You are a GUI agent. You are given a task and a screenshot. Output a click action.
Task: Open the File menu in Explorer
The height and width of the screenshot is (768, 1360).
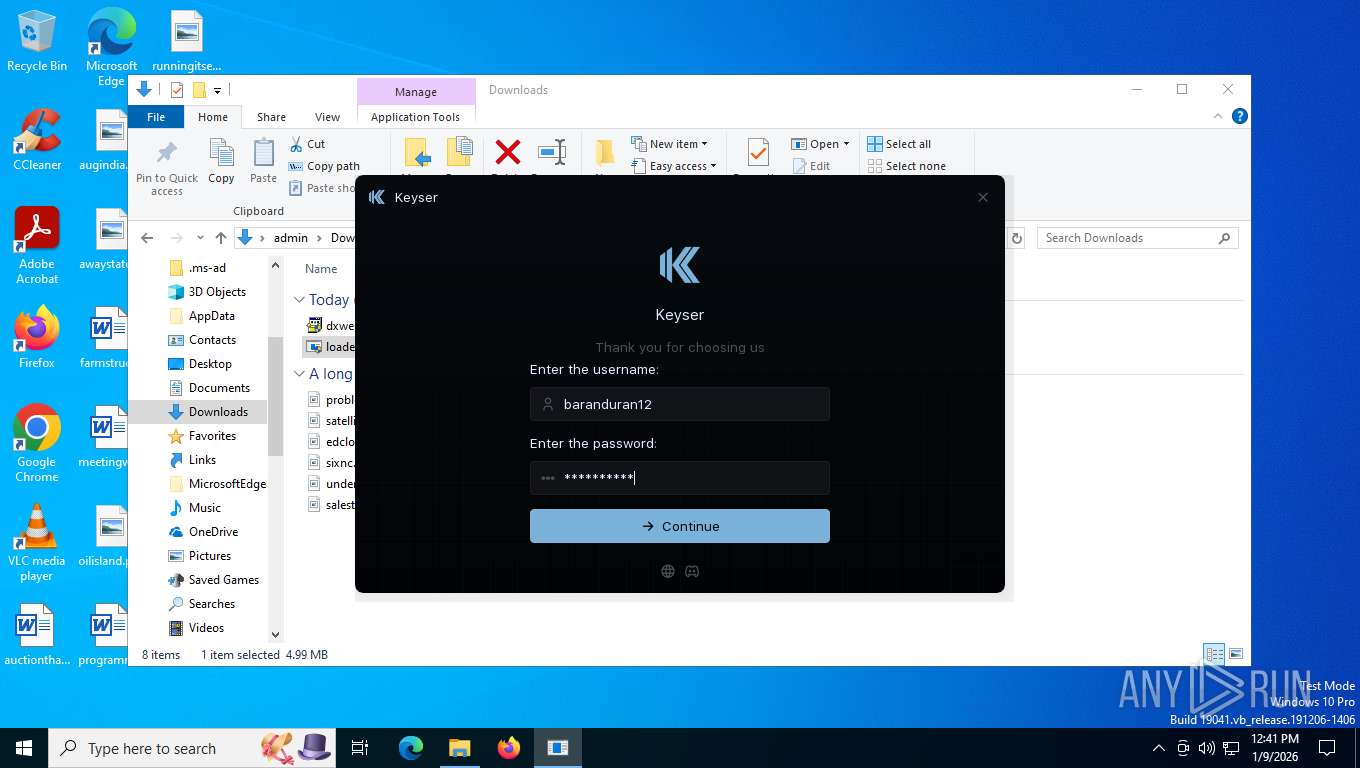156,117
